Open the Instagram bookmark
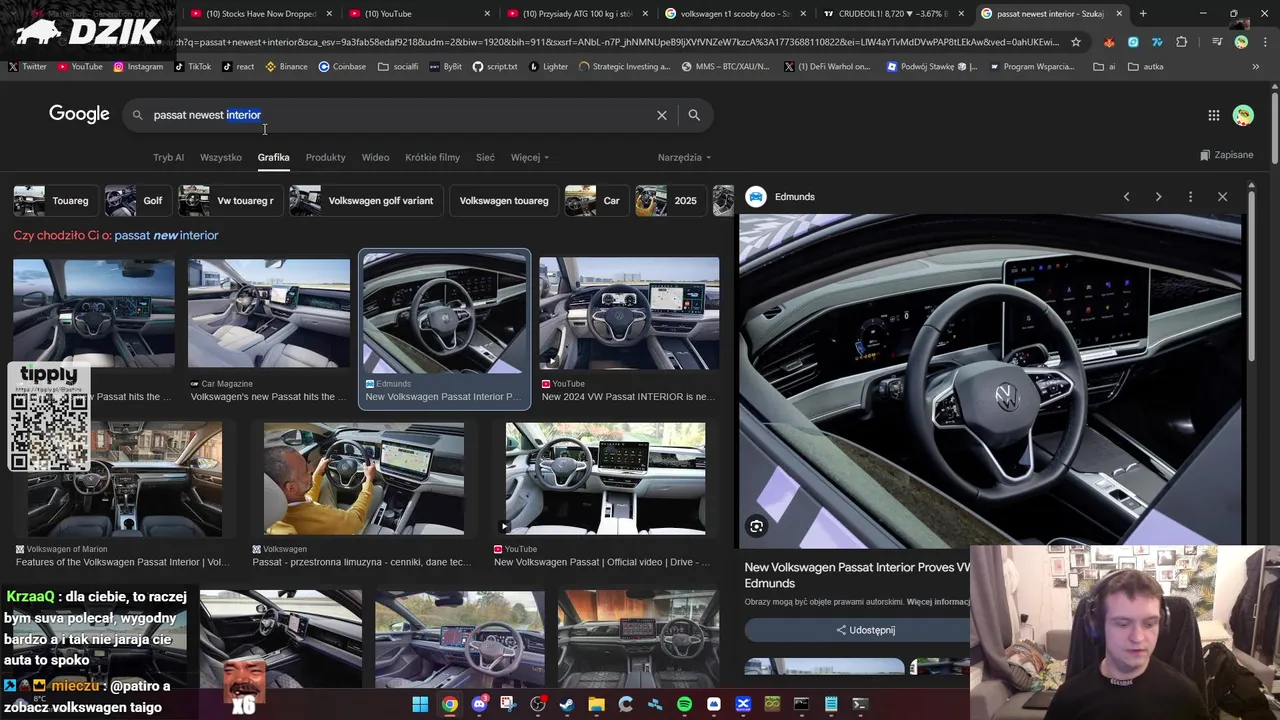Viewport: 1280px width, 720px height. [138, 66]
